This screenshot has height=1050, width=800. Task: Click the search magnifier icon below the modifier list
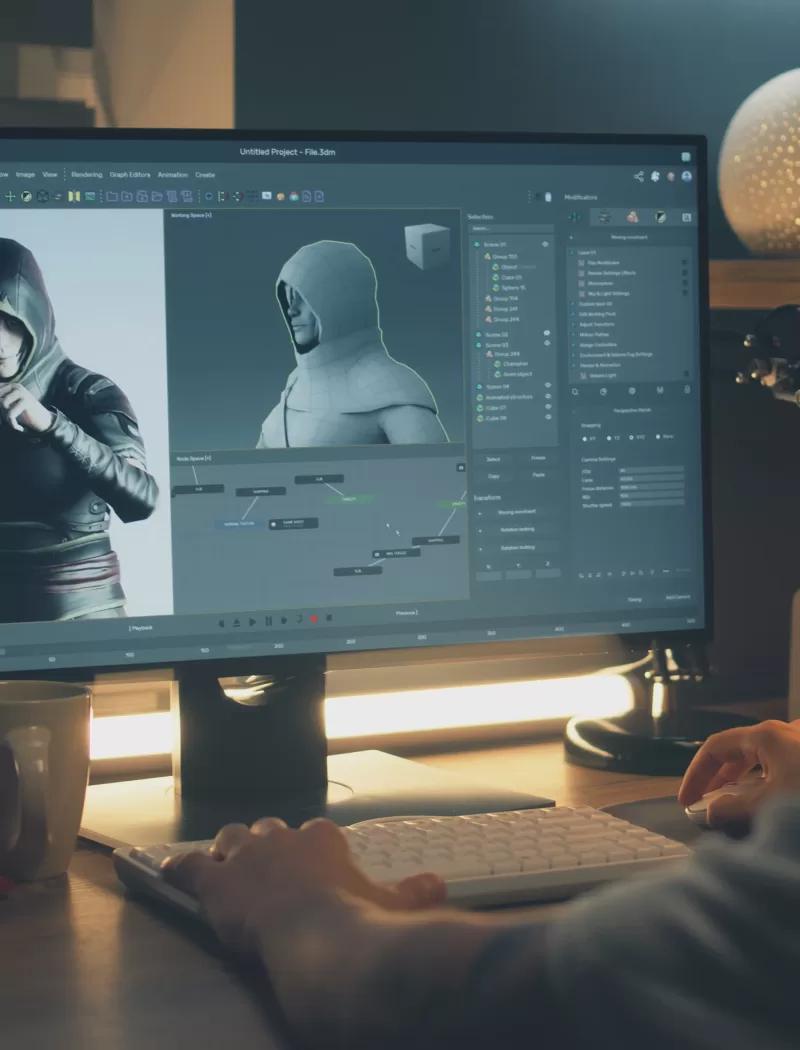(574, 392)
